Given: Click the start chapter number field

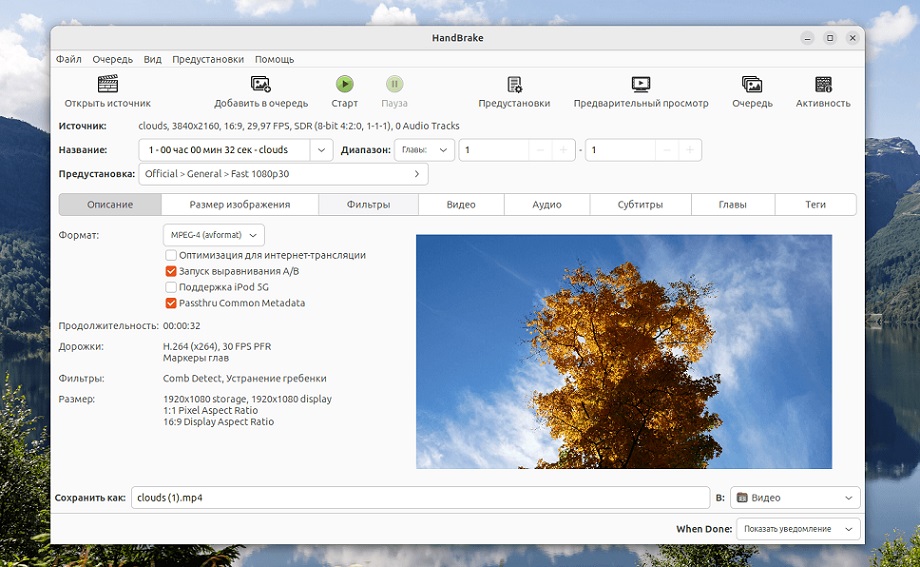Looking at the screenshot, I should pyautogui.click(x=494, y=150).
